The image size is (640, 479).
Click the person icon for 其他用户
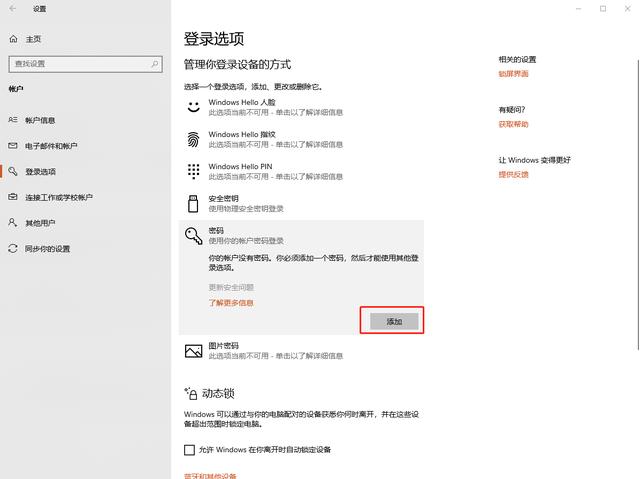pos(13,223)
